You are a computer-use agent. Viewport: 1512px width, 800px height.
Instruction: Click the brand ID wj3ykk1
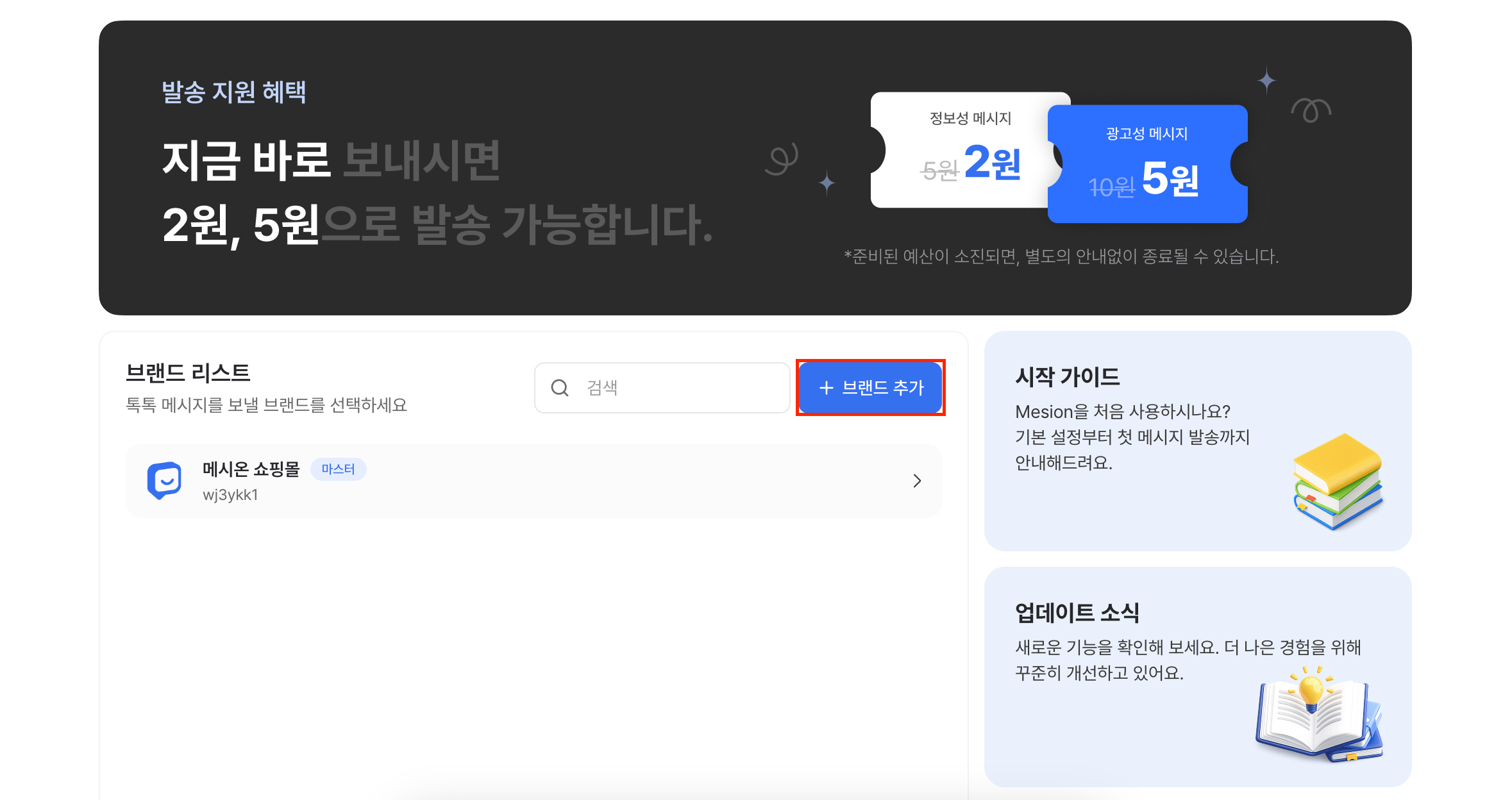pyautogui.click(x=230, y=495)
